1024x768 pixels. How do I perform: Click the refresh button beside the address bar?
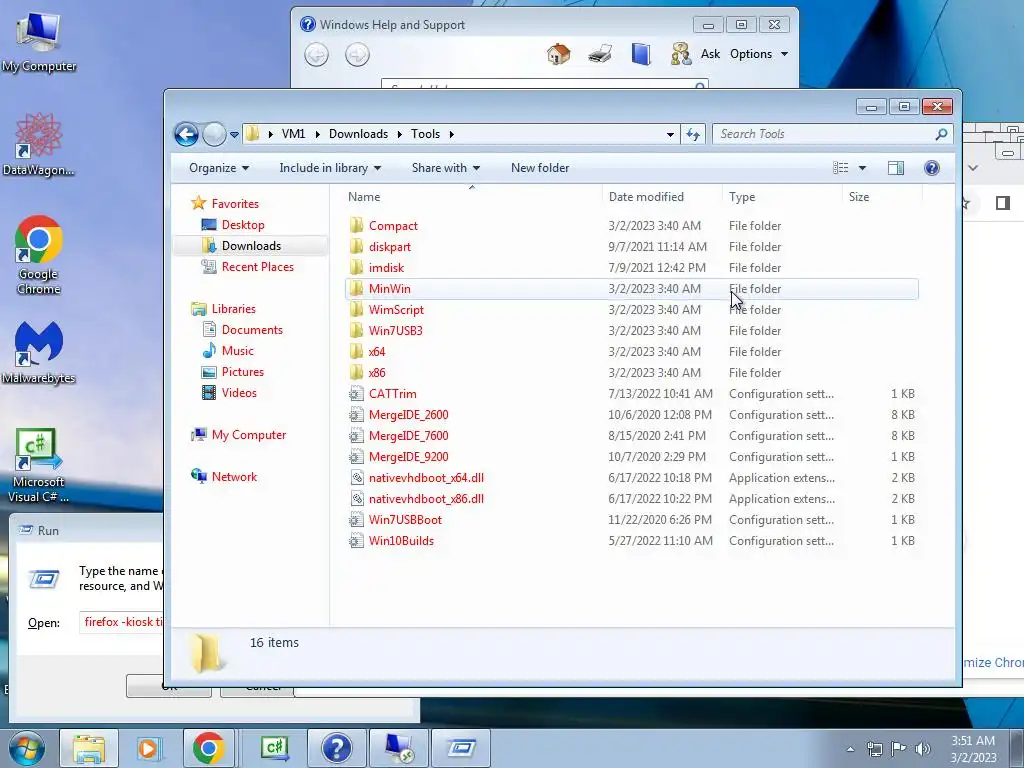coord(692,135)
